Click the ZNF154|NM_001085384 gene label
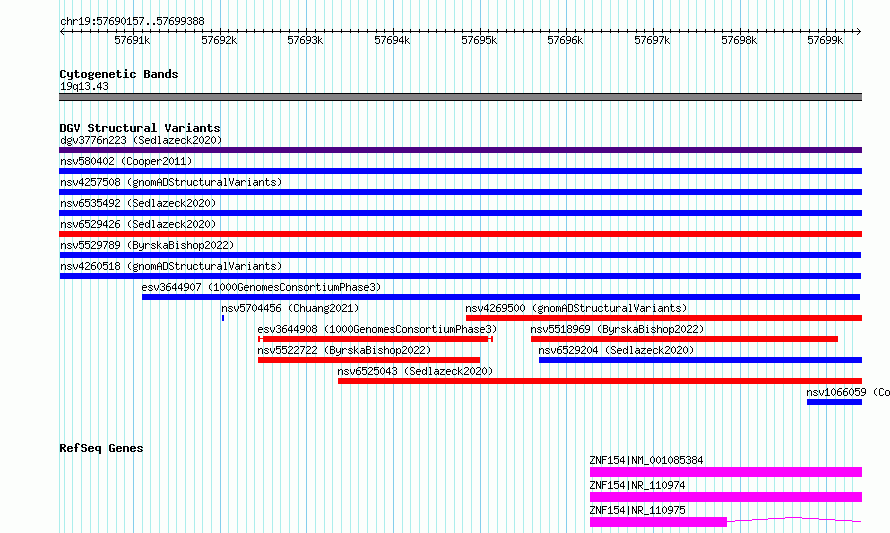The width and height of the screenshot is (890, 533). point(646,460)
